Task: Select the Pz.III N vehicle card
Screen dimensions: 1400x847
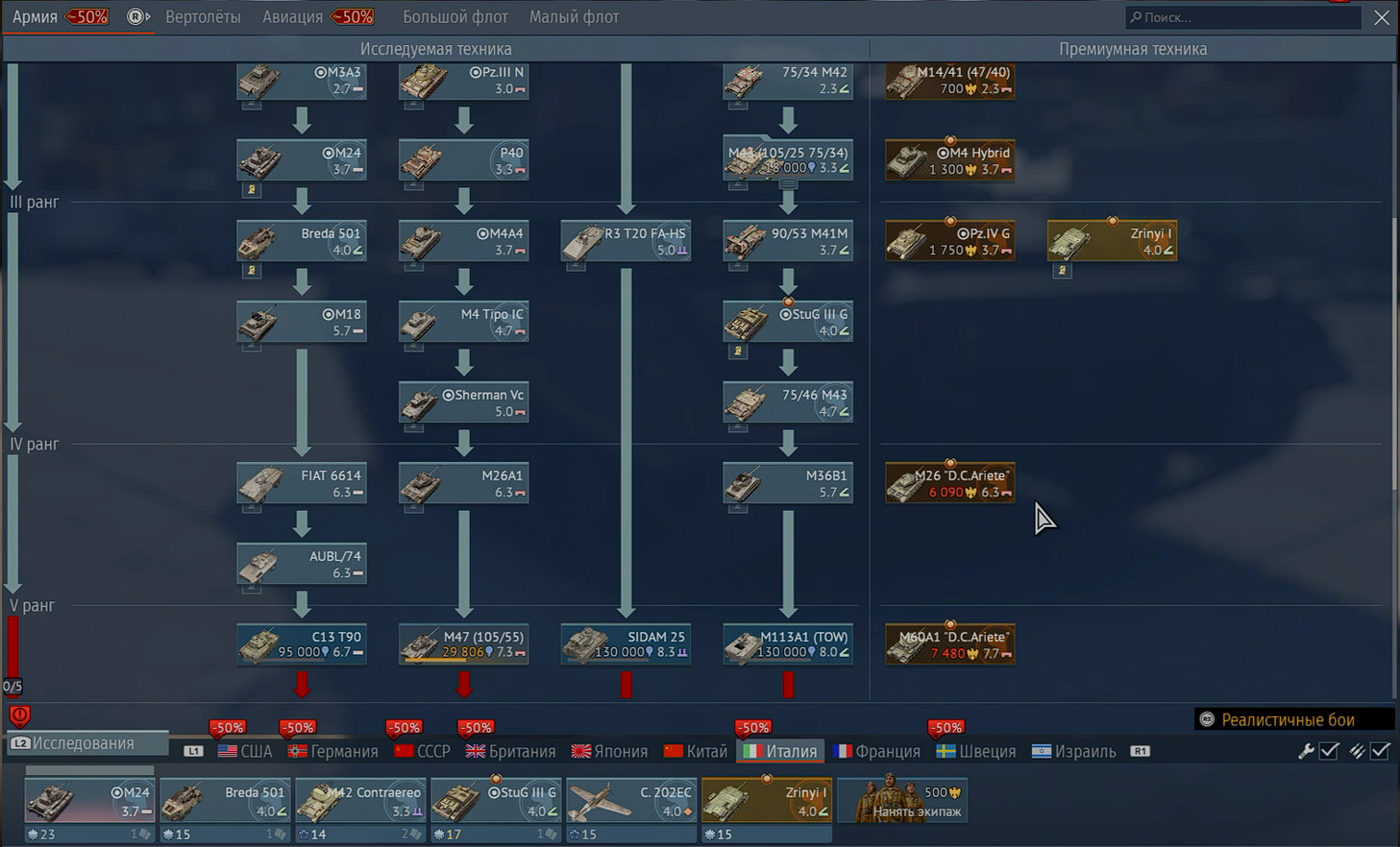Action: (463, 81)
